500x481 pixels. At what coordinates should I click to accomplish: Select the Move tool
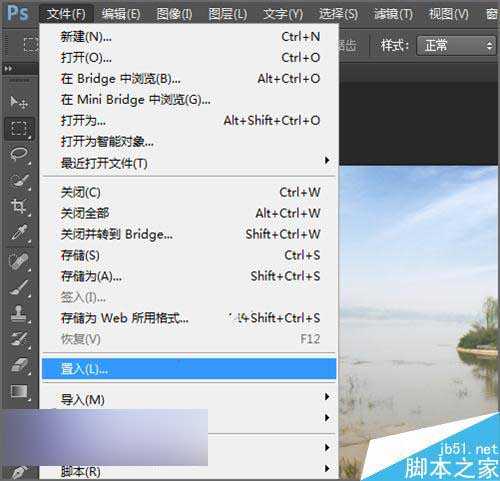coord(19,102)
